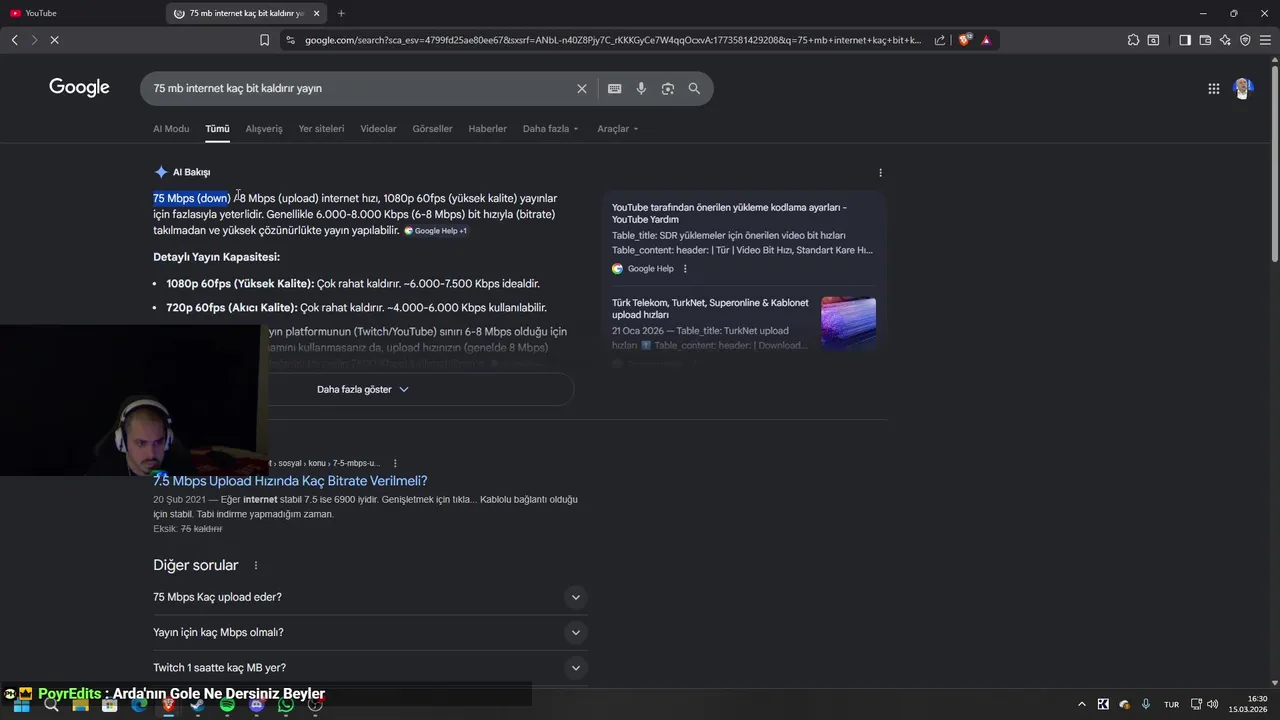Viewport: 1280px width, 720px height.
Task: Show hidden system tray icons
Action: pyautogui.click(x=1081, y=704)
